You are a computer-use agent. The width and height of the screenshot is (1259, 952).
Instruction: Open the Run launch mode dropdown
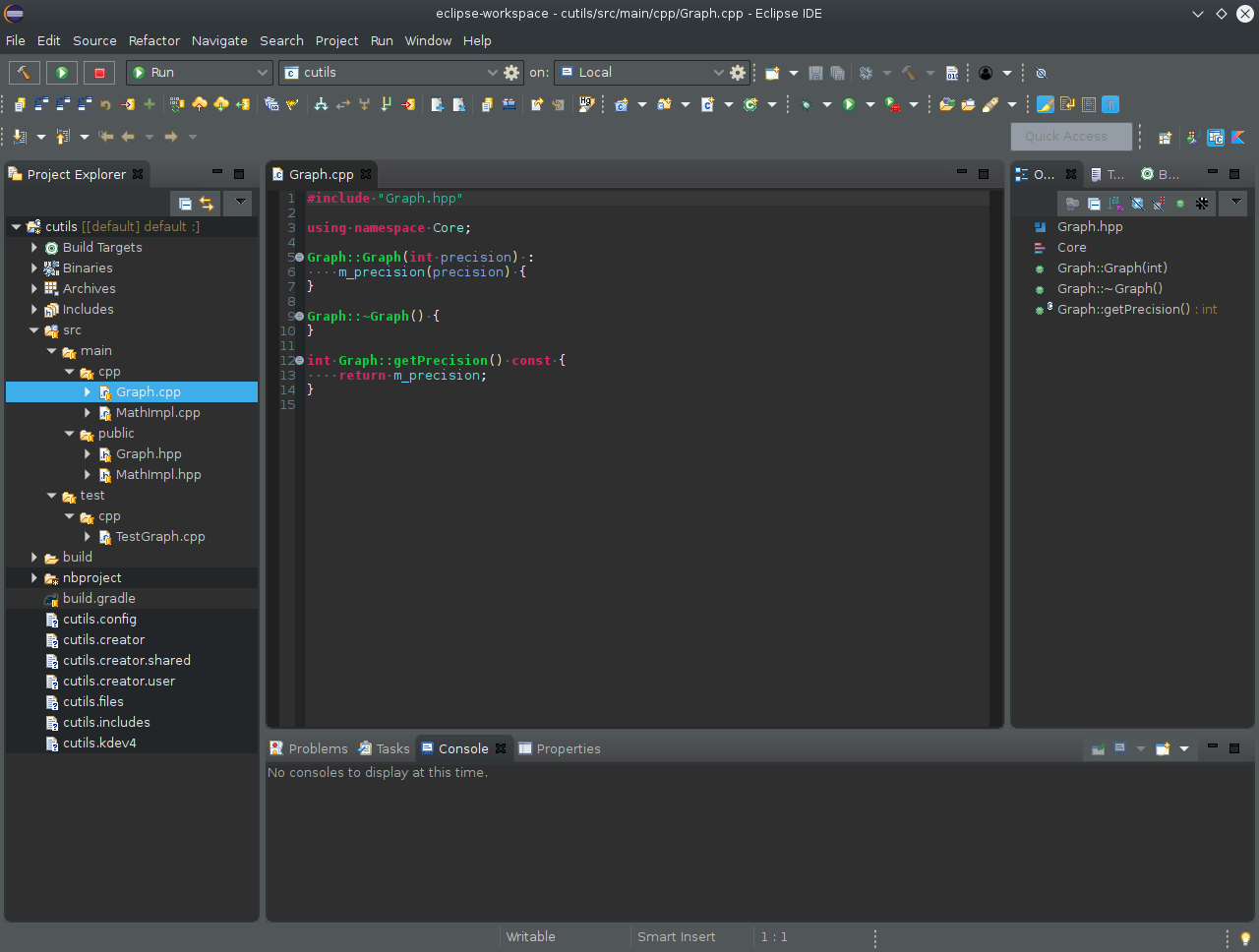point(199,73)
